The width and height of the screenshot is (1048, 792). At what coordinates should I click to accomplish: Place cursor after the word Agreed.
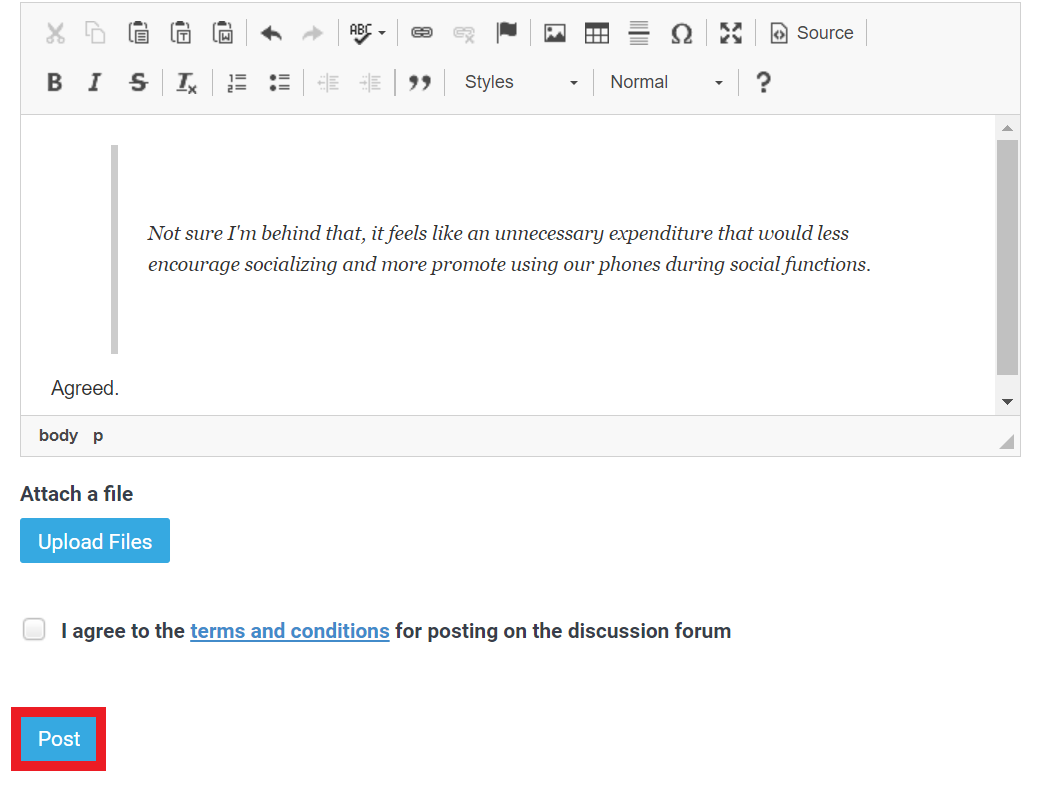[x=120, y=388]
